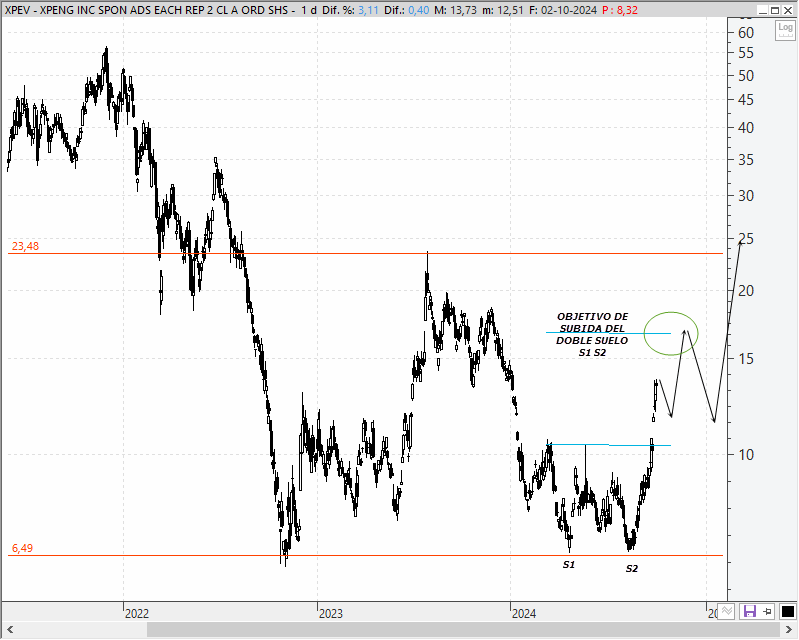Click the 2023 label on time axis
The height and width of the screenshot is (640, 799).
[x=331, y=614]
